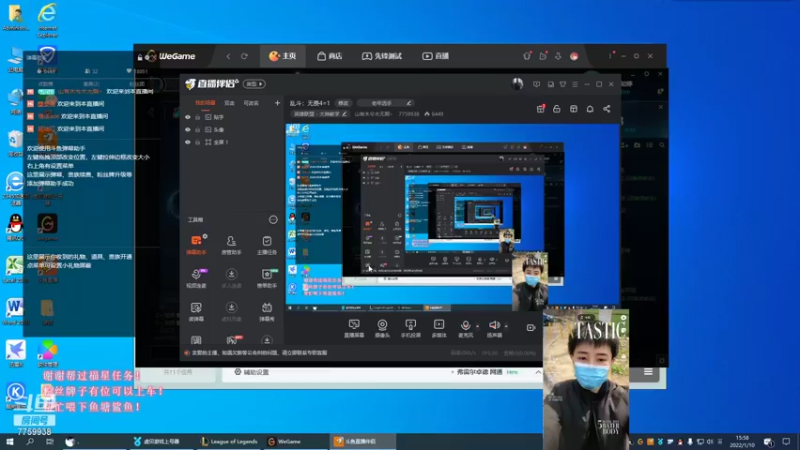The height and width of the screenshot is (450, 800).
Task: Click the WeGame back arrow
Action: point(228,56)
